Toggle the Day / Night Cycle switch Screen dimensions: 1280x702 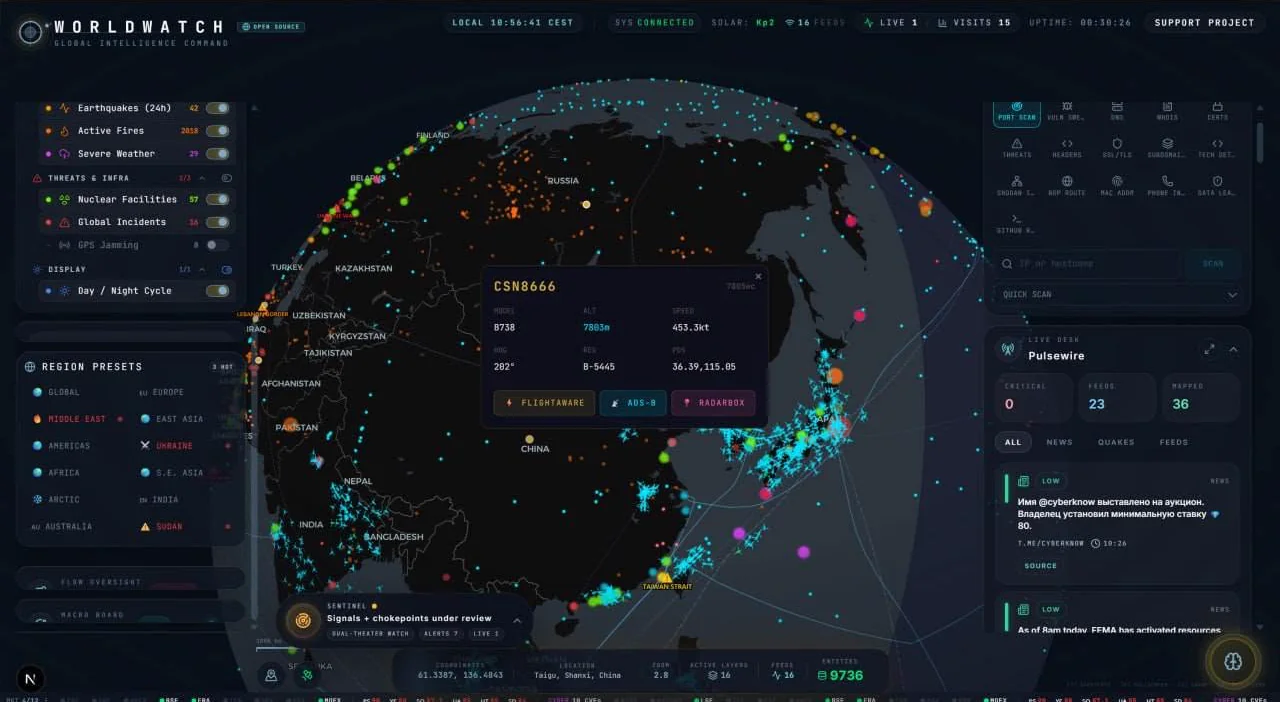(217, 291)
